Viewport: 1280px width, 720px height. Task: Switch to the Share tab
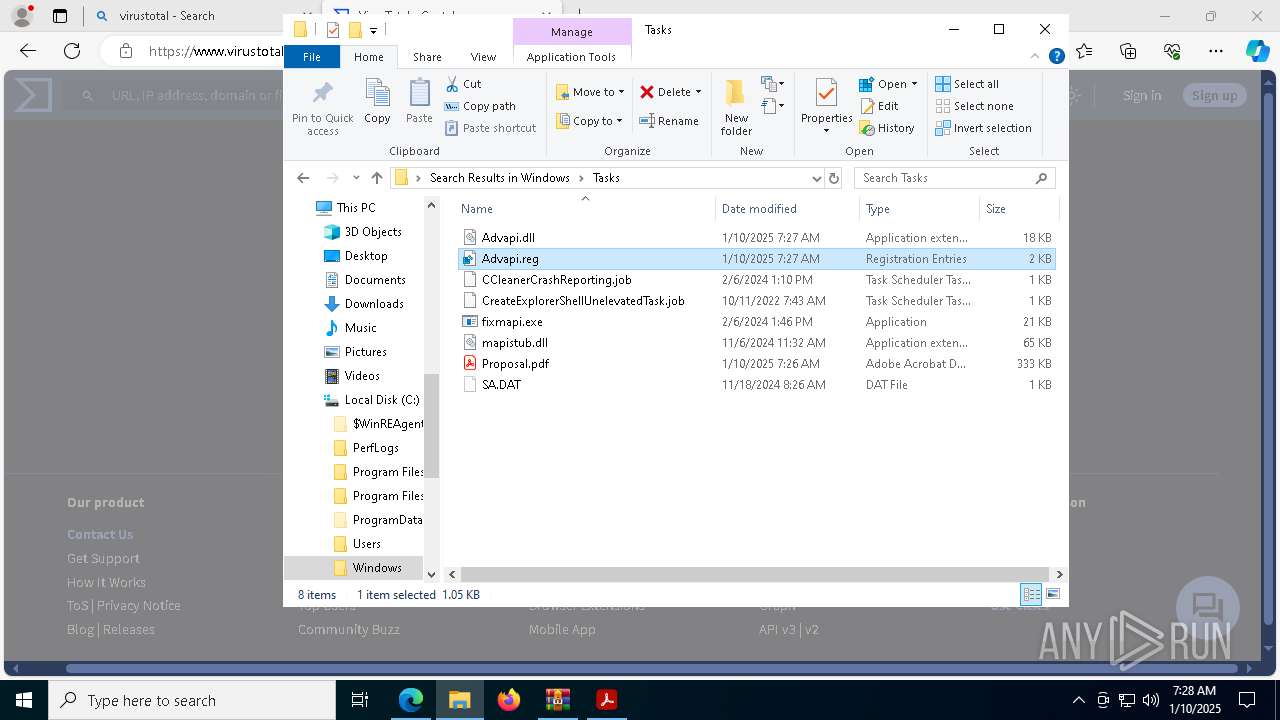tap(427, 57)
